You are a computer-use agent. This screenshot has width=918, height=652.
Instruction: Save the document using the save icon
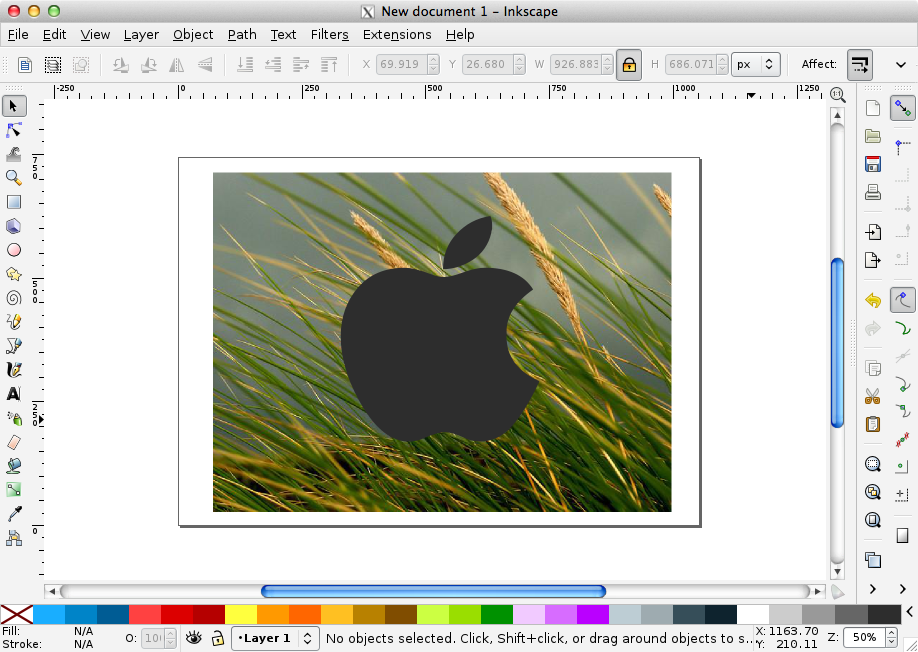click(872, 164)
